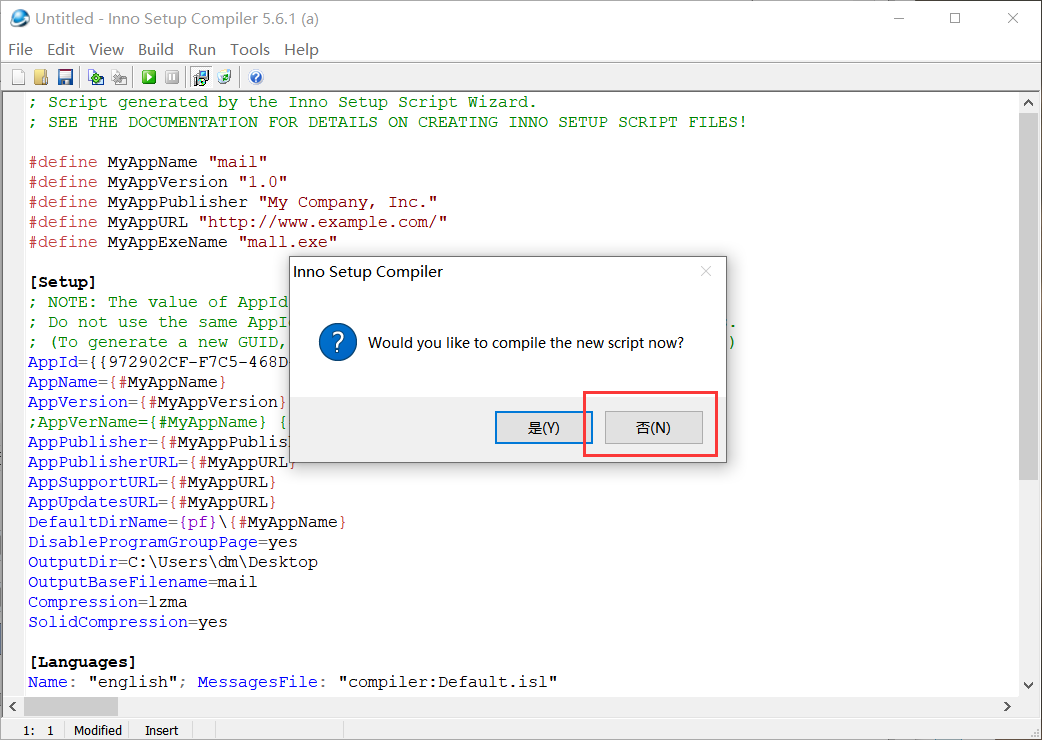
Task: Maximize the Inno Setup Compiler window
Action: tap(955, 19)
